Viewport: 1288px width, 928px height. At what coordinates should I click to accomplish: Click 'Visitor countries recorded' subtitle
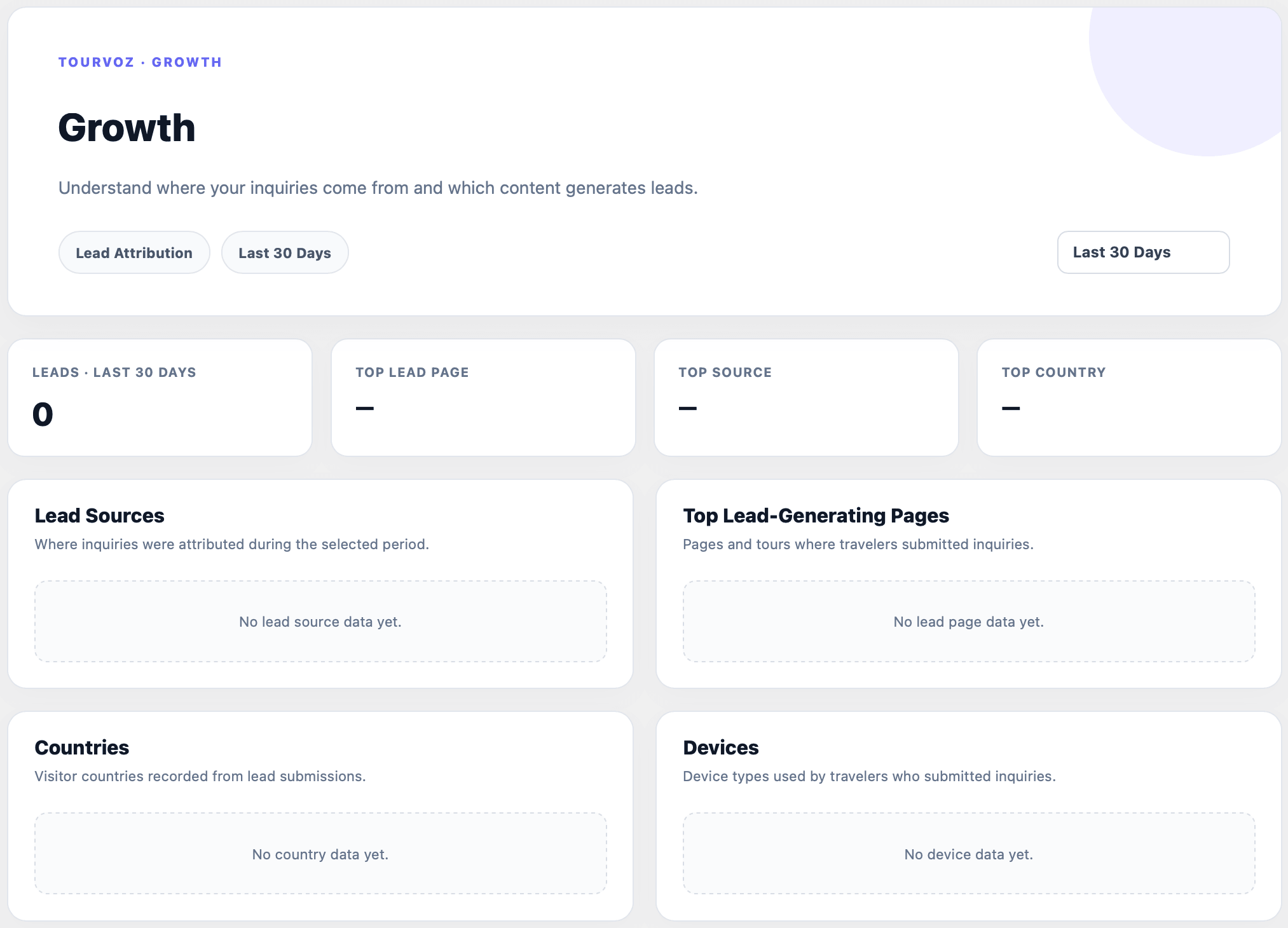(200, 776)
